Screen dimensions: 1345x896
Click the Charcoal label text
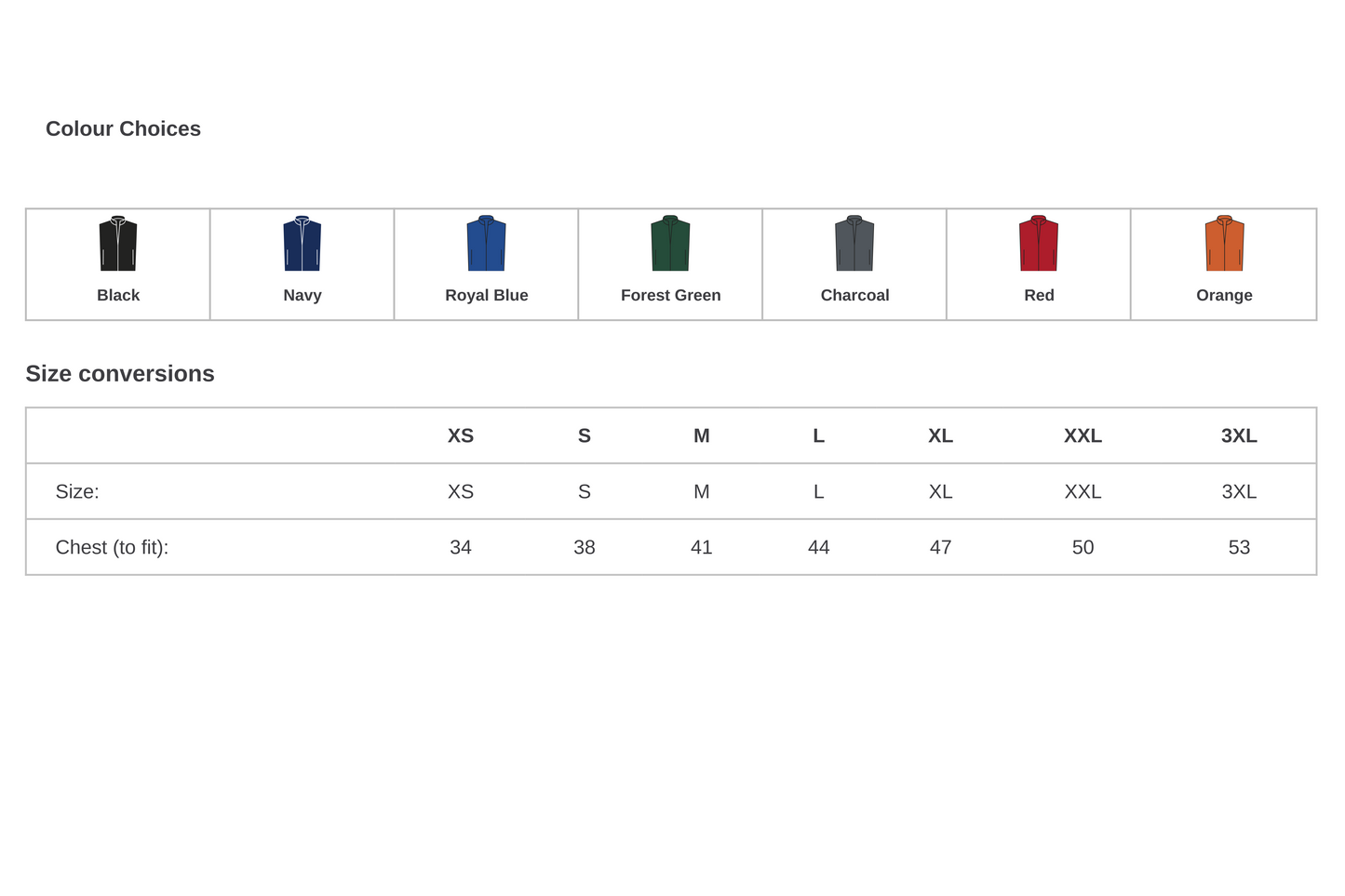point(855,295)
